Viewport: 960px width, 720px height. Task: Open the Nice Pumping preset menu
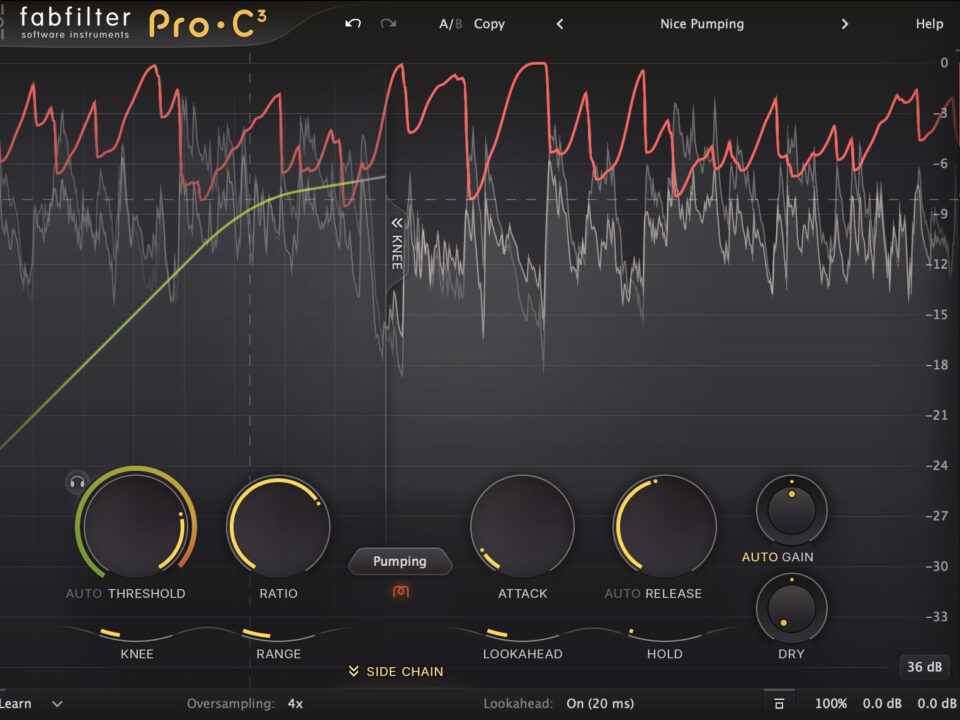702,24
